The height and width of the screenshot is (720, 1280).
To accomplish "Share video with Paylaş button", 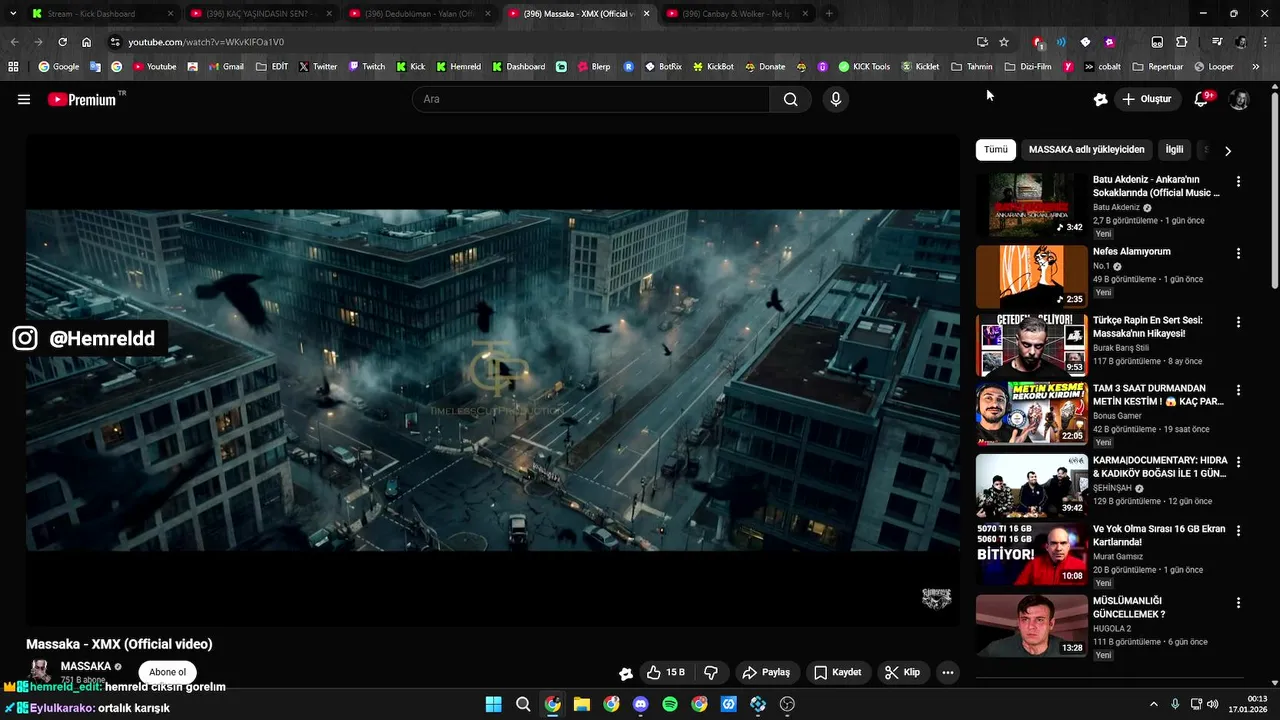I will click(766, 672).
